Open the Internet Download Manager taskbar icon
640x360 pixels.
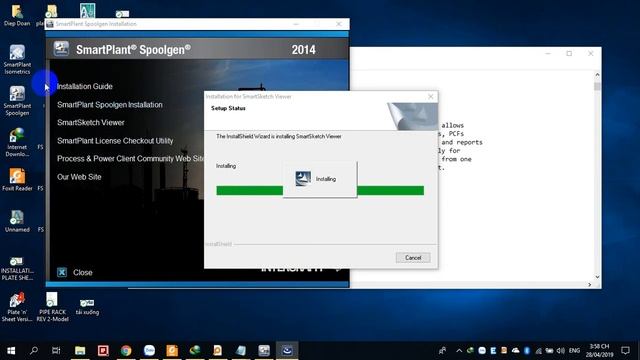pos(195,351)
